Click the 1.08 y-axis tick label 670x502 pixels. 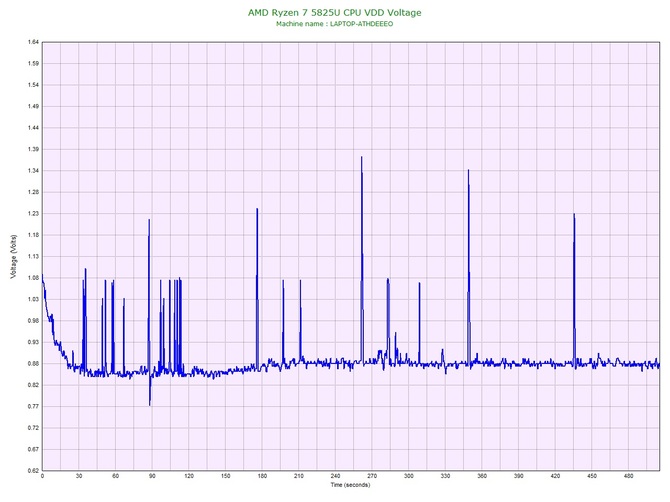coord(33,278)
